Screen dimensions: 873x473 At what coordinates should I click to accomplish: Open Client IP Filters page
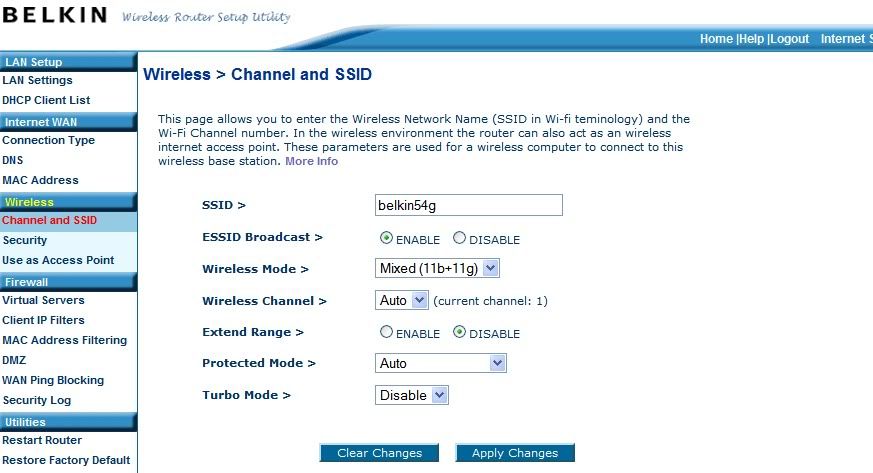(43, 321)
